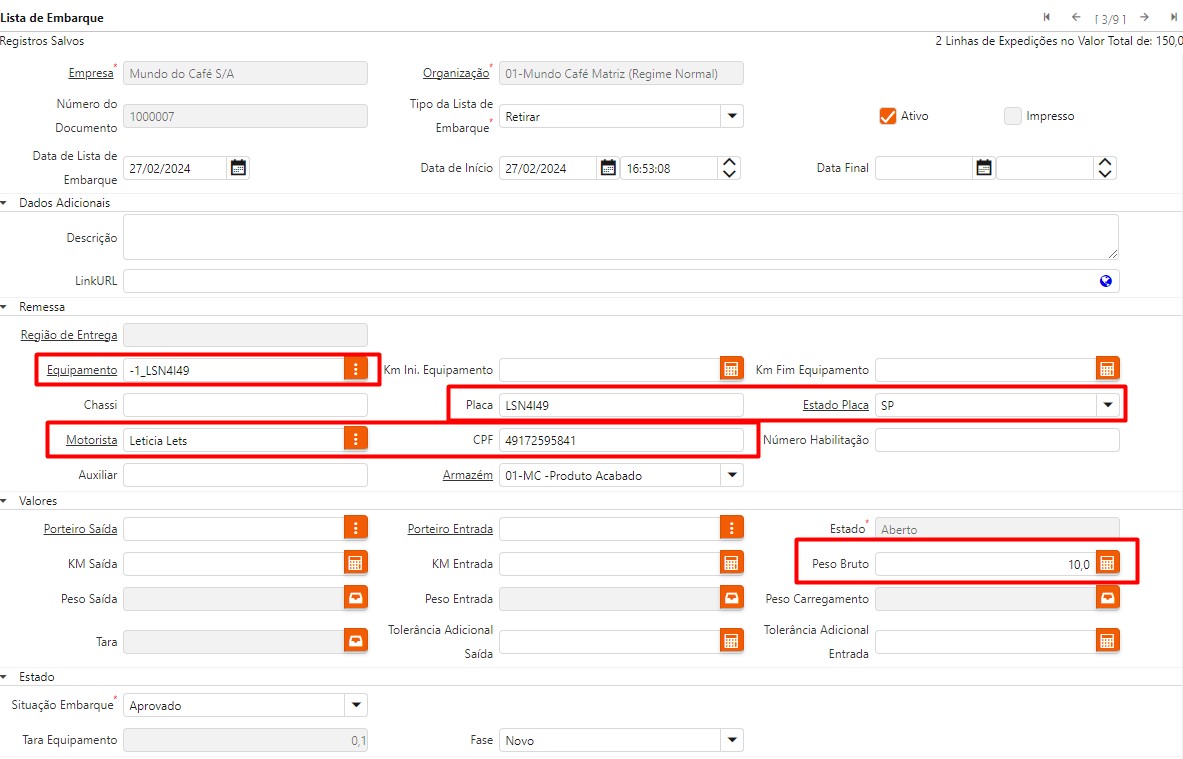This screenshot has height=759, width=1183.
Task: Open the Porteiro Entrada lookup button
Action: (x=731, y=529)
